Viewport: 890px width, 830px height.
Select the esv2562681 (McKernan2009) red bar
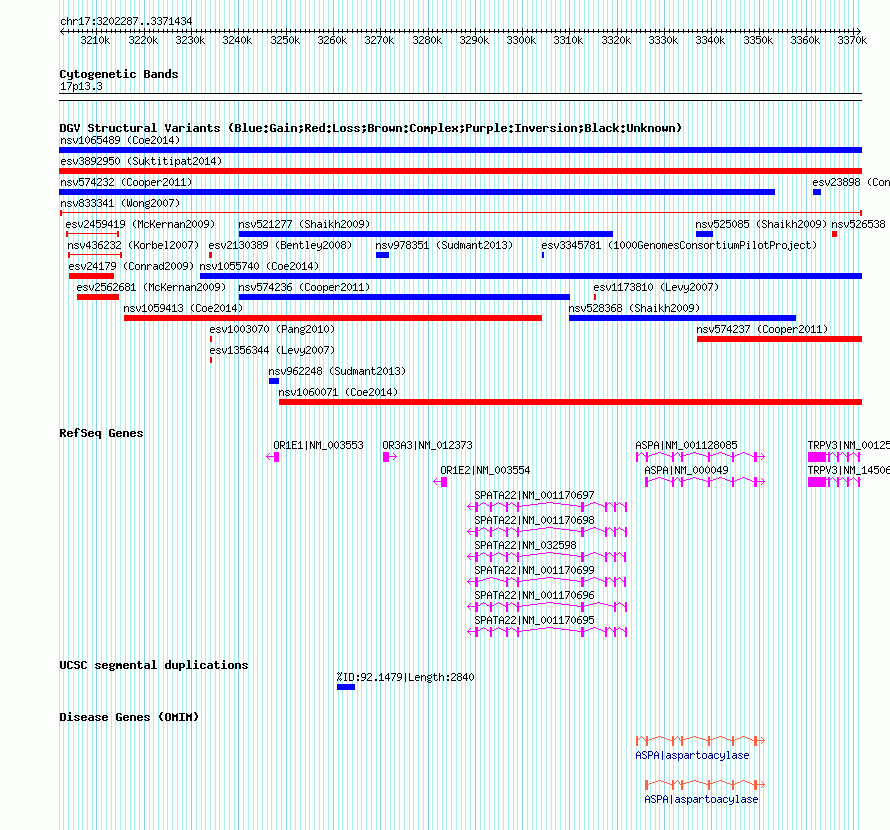click(98, 297)
